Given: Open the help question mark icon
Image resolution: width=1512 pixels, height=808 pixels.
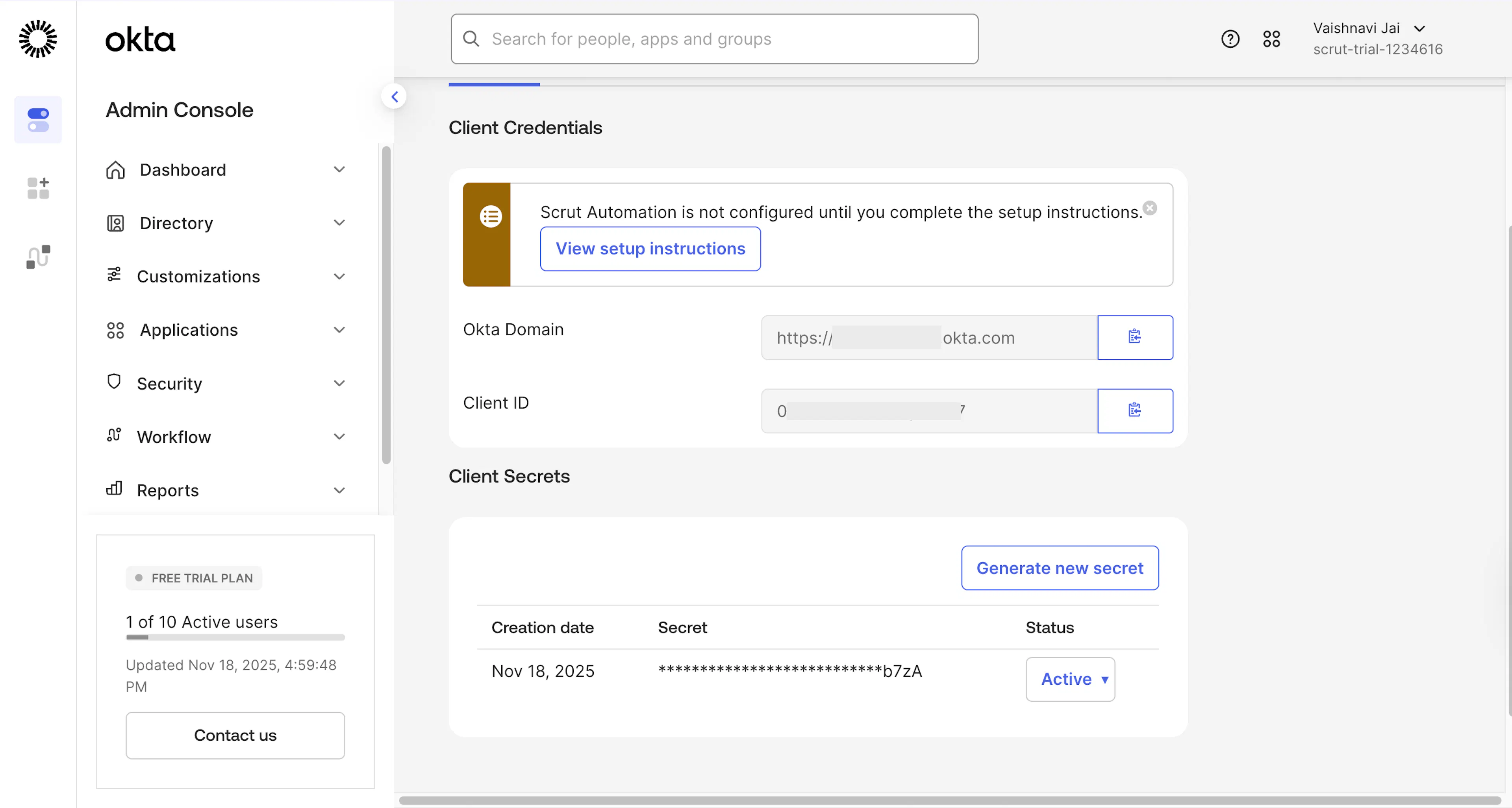Looking at the screenshot, I should 1230,39.
